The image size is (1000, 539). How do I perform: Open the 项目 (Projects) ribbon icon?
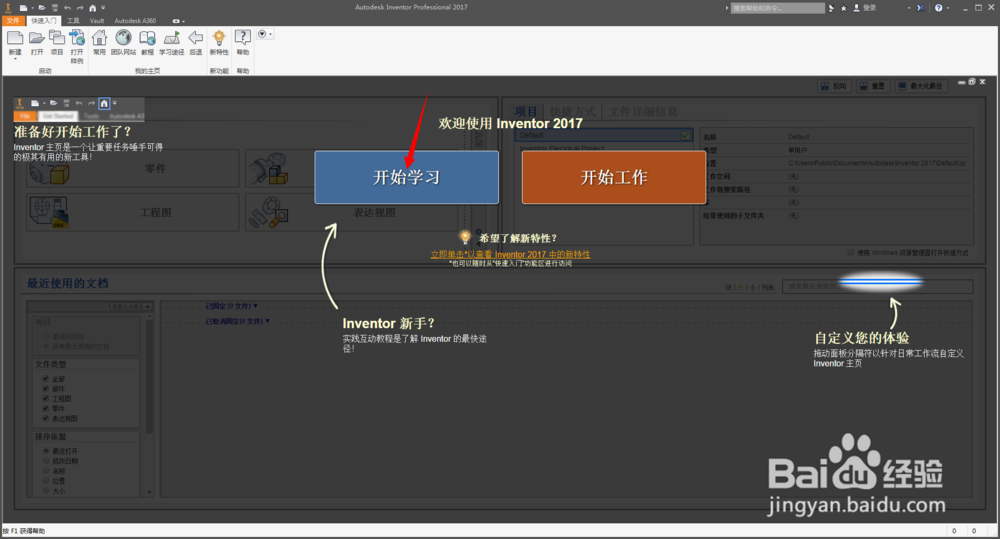(x=57, y=39)
